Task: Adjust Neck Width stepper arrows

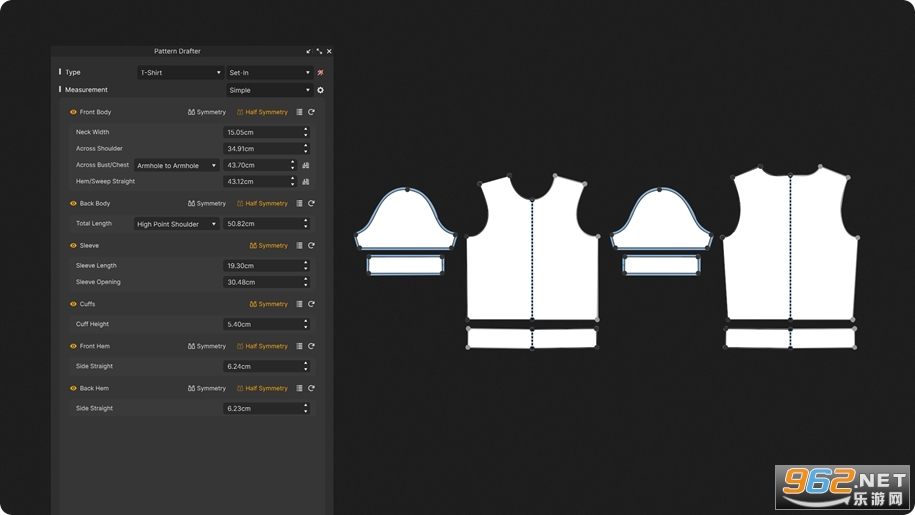Action: (306, 132)
